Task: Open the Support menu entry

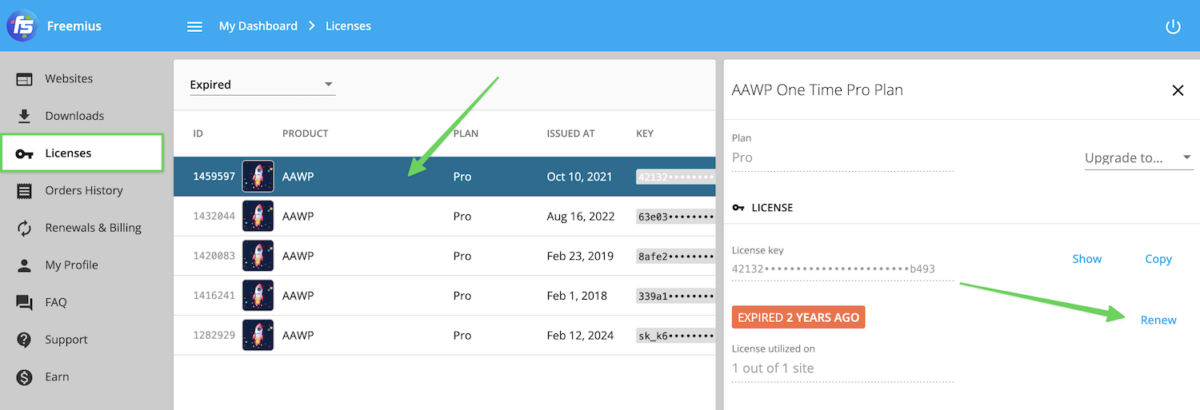Action: click(67, 340)
